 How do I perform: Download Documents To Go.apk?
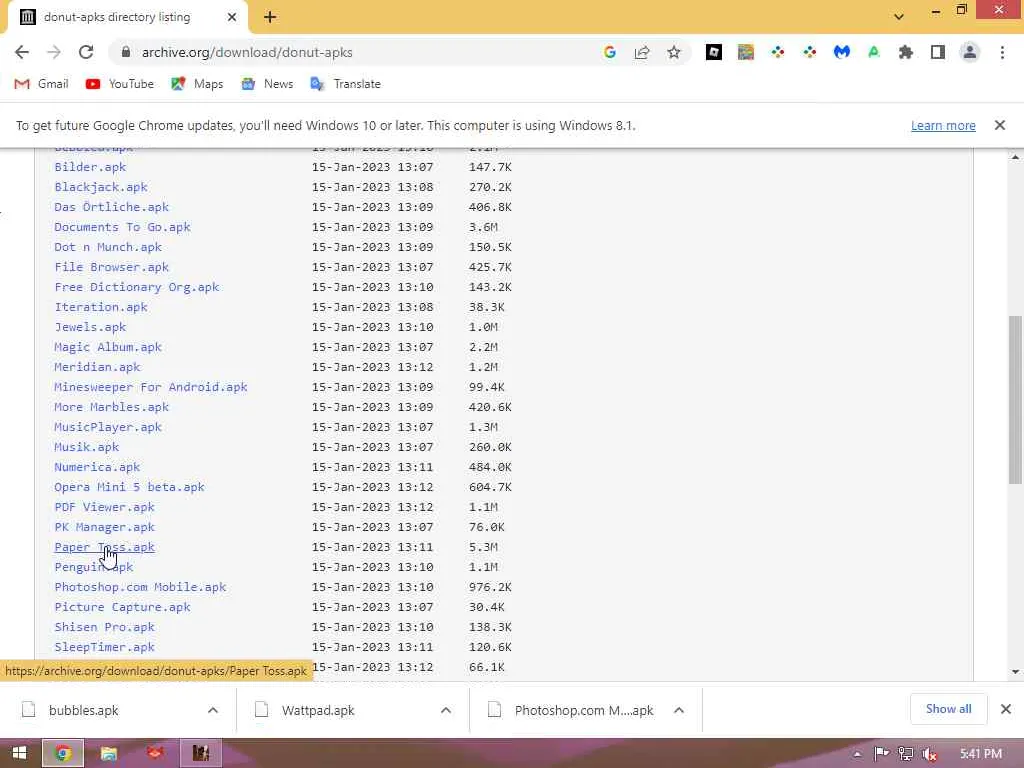tap(122, 227)
